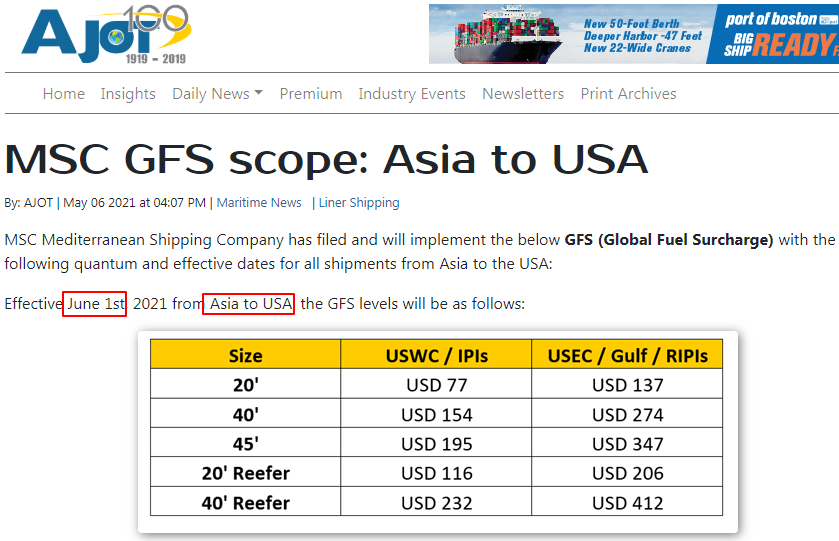Viewport: 839px width, 541px height.
Task: Navigate to Industry Events
Action: [x=412, y=94]
